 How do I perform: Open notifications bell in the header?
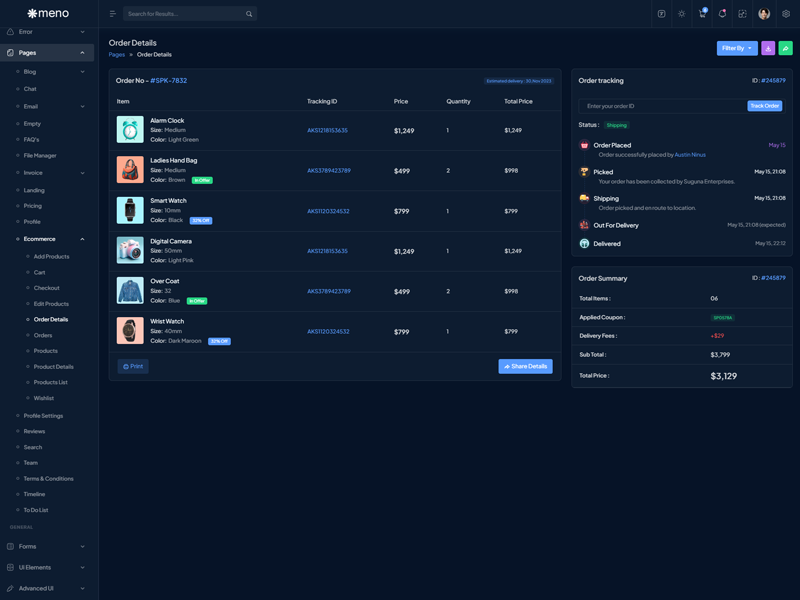[722, 14]
